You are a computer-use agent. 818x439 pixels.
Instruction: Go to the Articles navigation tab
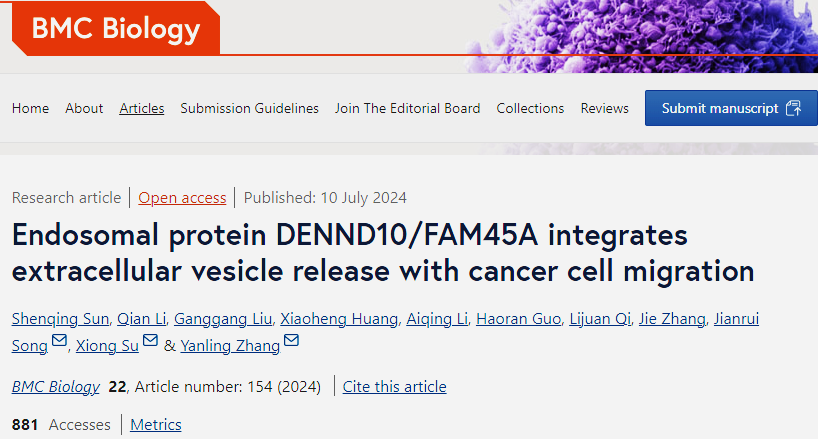[141, 108]
